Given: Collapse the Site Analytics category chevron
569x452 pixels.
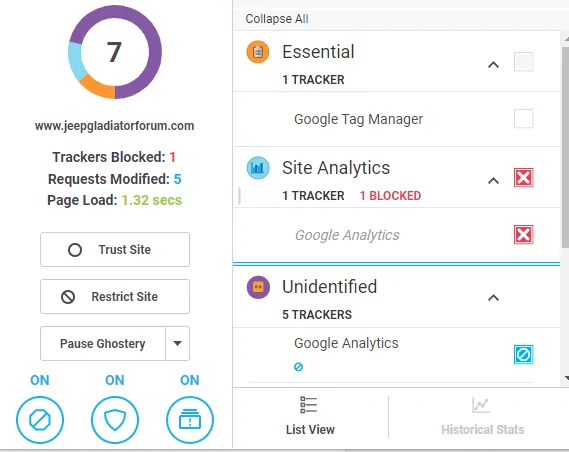Looking at the screenshot, I should (x=493, y=181).
